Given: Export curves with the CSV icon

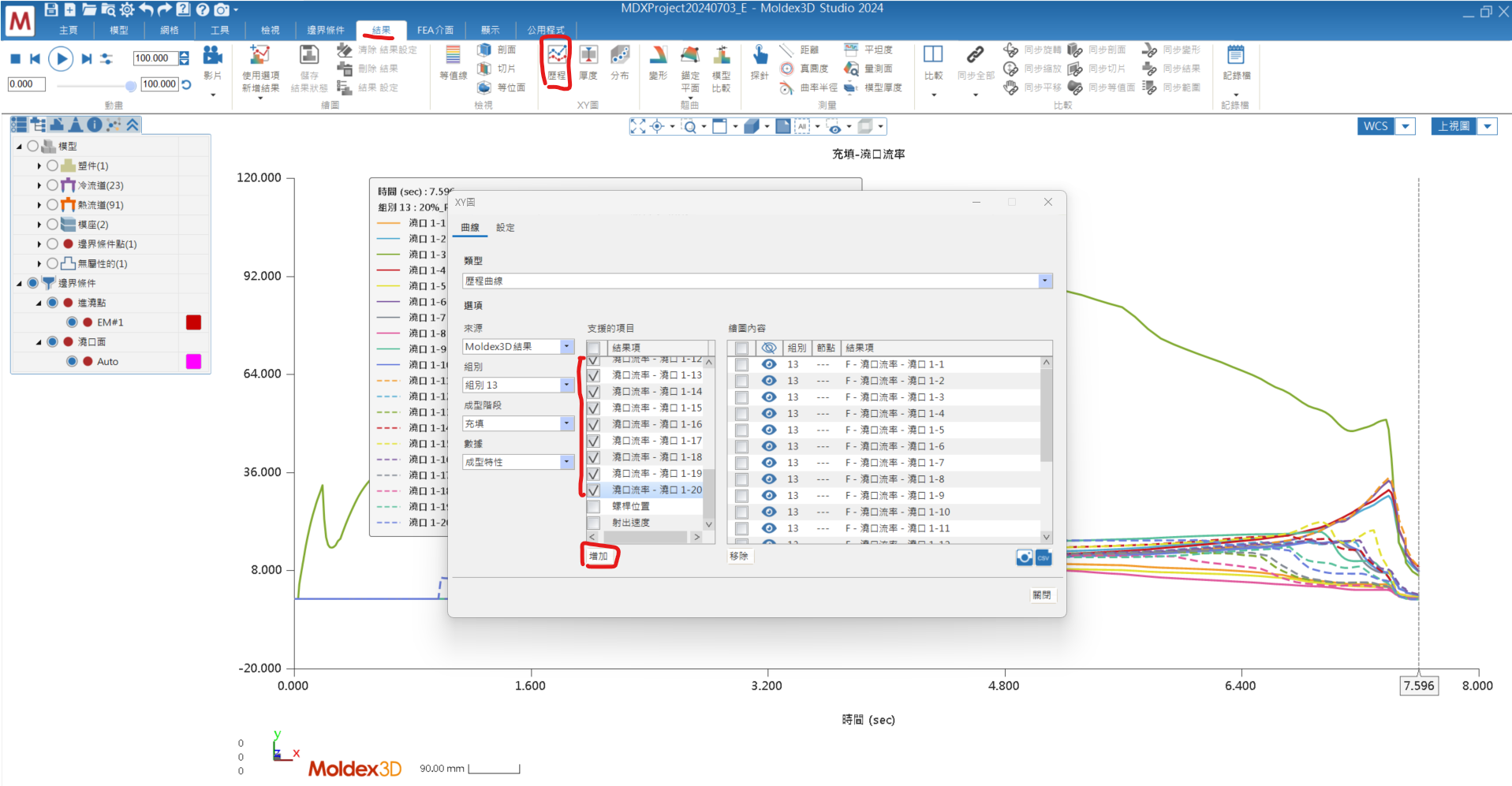Looking at the screenshot, I should pyautogui.click(x=1043, y=557).
